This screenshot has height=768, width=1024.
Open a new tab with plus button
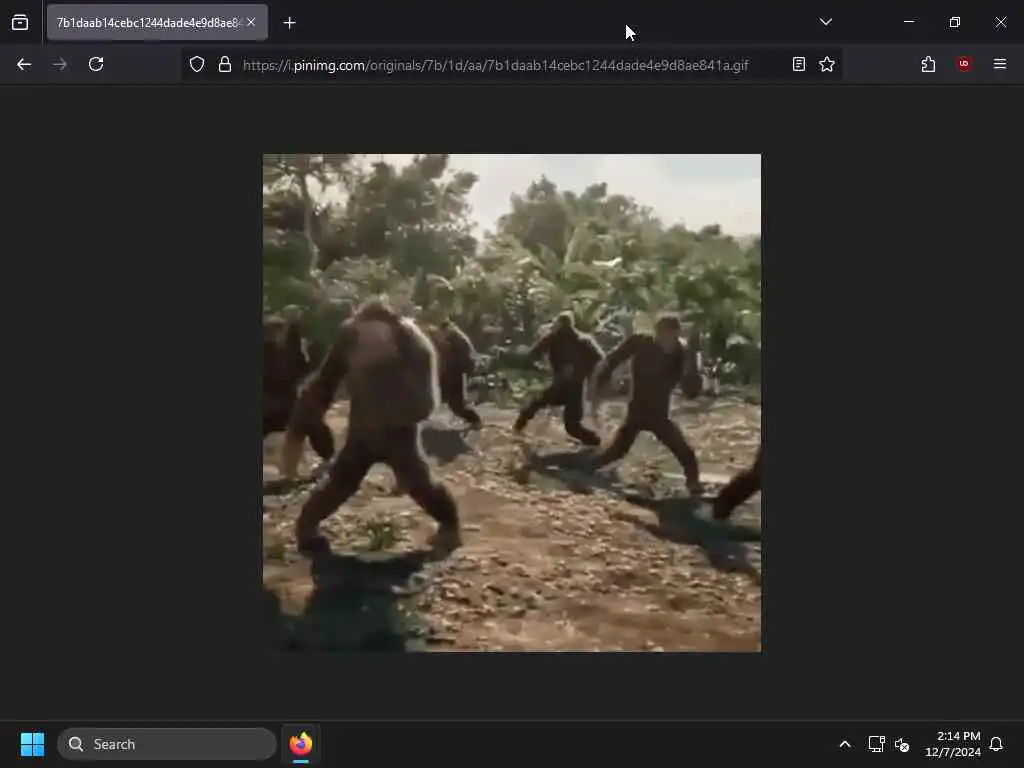click(x=289, y=23)
